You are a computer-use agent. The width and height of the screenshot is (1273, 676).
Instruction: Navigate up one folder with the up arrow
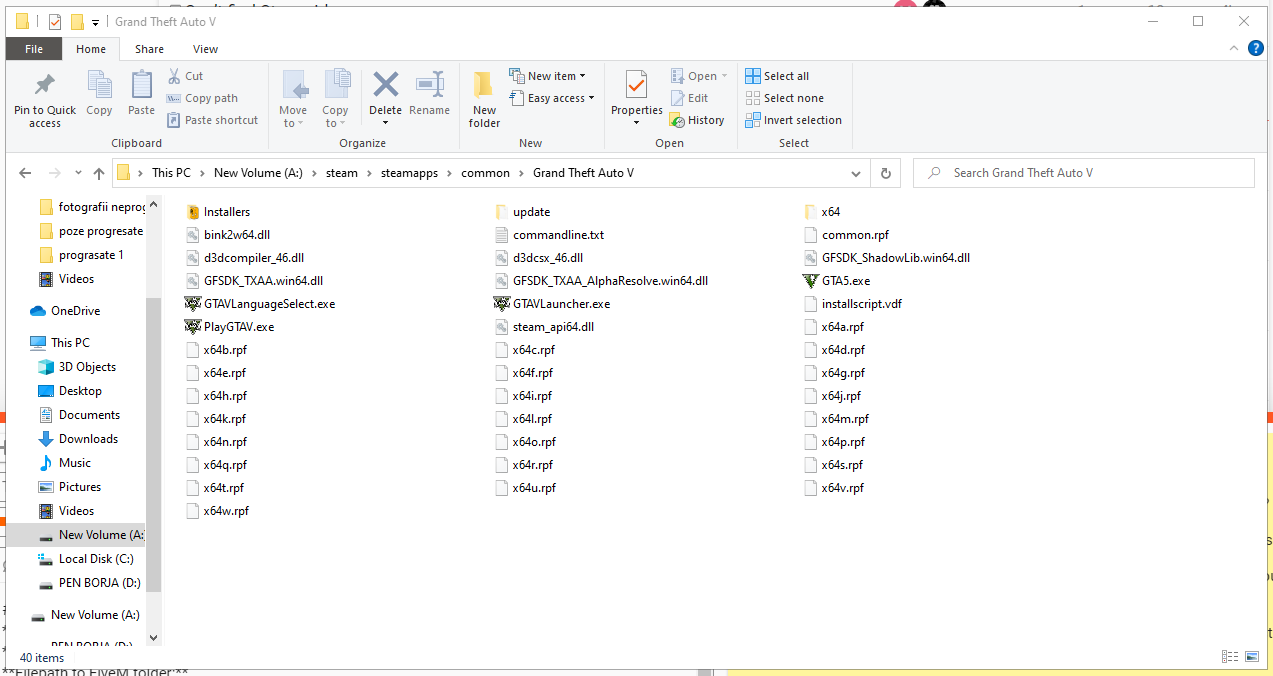tap(99, 173)
